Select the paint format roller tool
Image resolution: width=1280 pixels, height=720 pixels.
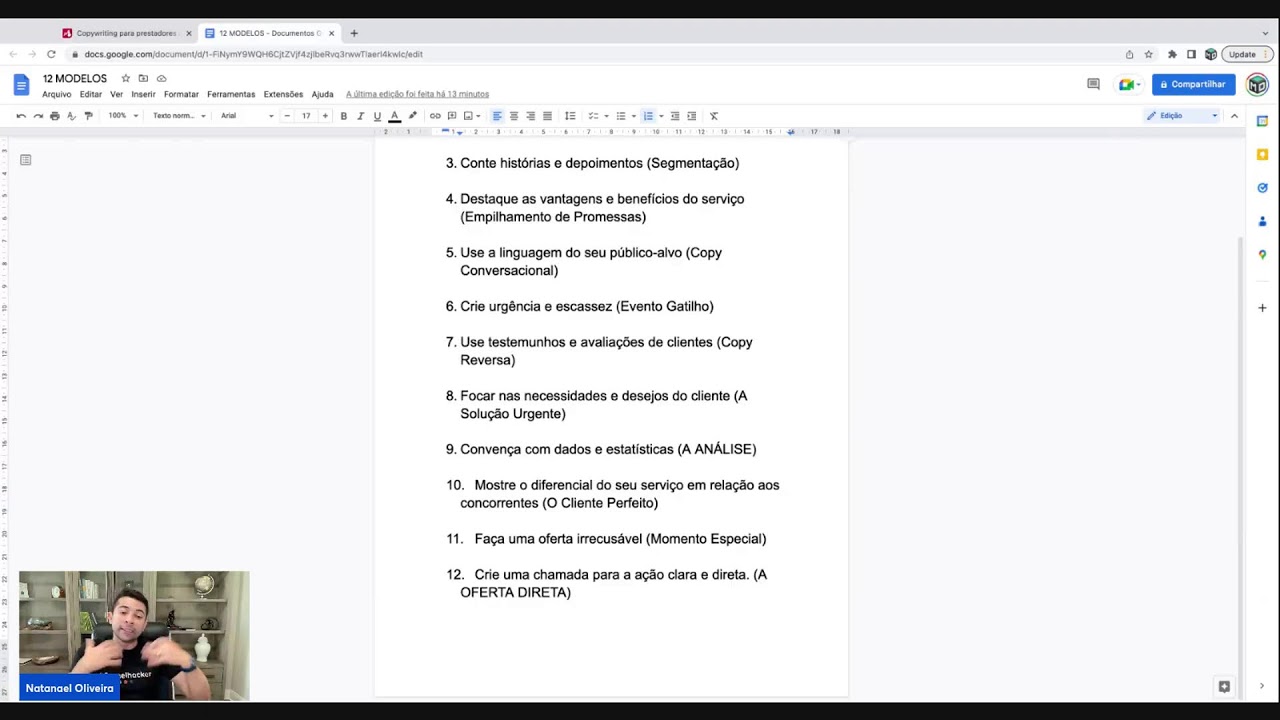pyautogui.click(x=88, y=116)
